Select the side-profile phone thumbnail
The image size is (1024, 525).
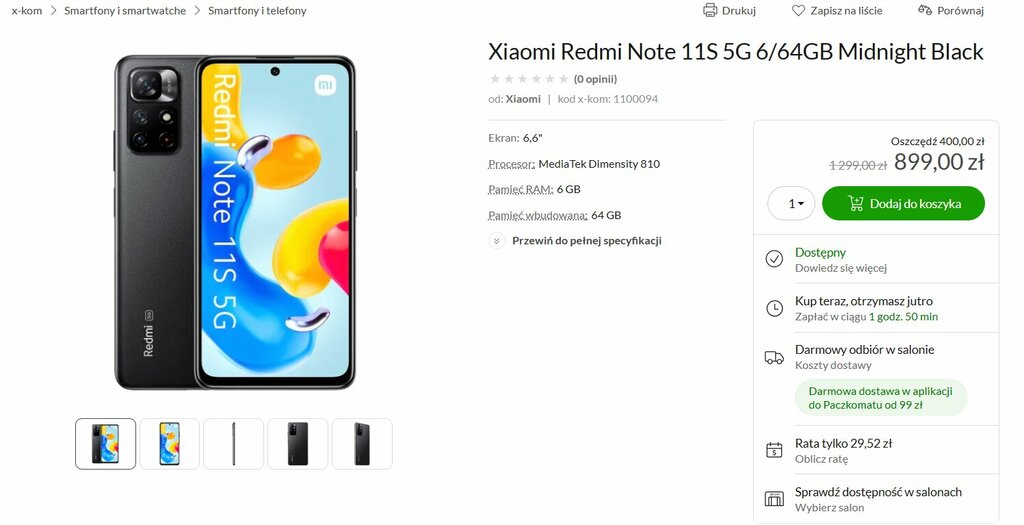233,444
